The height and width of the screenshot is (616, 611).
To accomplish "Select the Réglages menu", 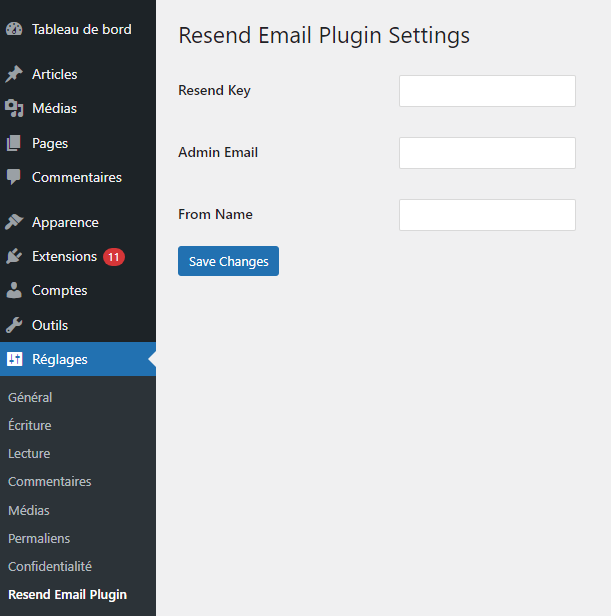I will [x=78, y=359].
